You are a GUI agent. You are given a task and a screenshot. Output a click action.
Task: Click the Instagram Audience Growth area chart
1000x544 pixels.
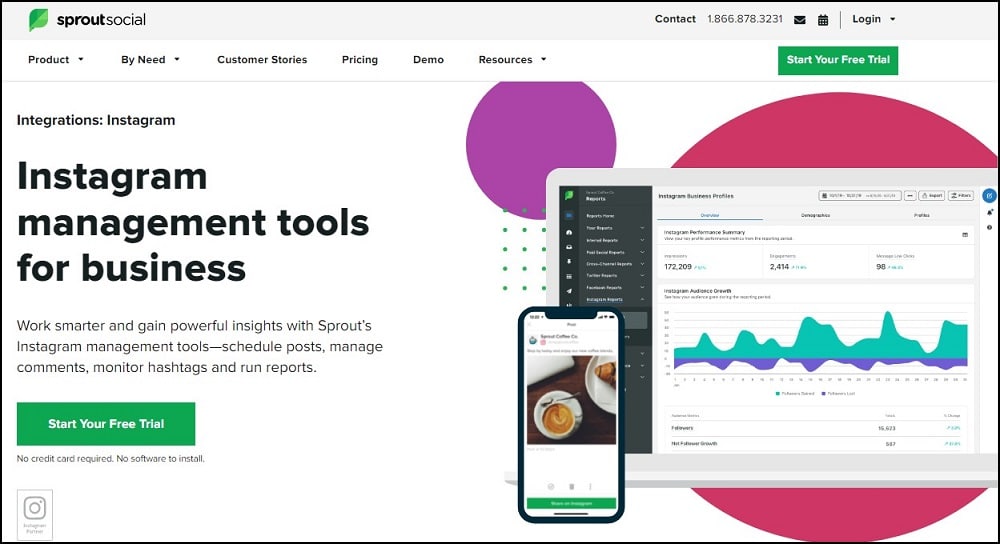click(821, 343)
